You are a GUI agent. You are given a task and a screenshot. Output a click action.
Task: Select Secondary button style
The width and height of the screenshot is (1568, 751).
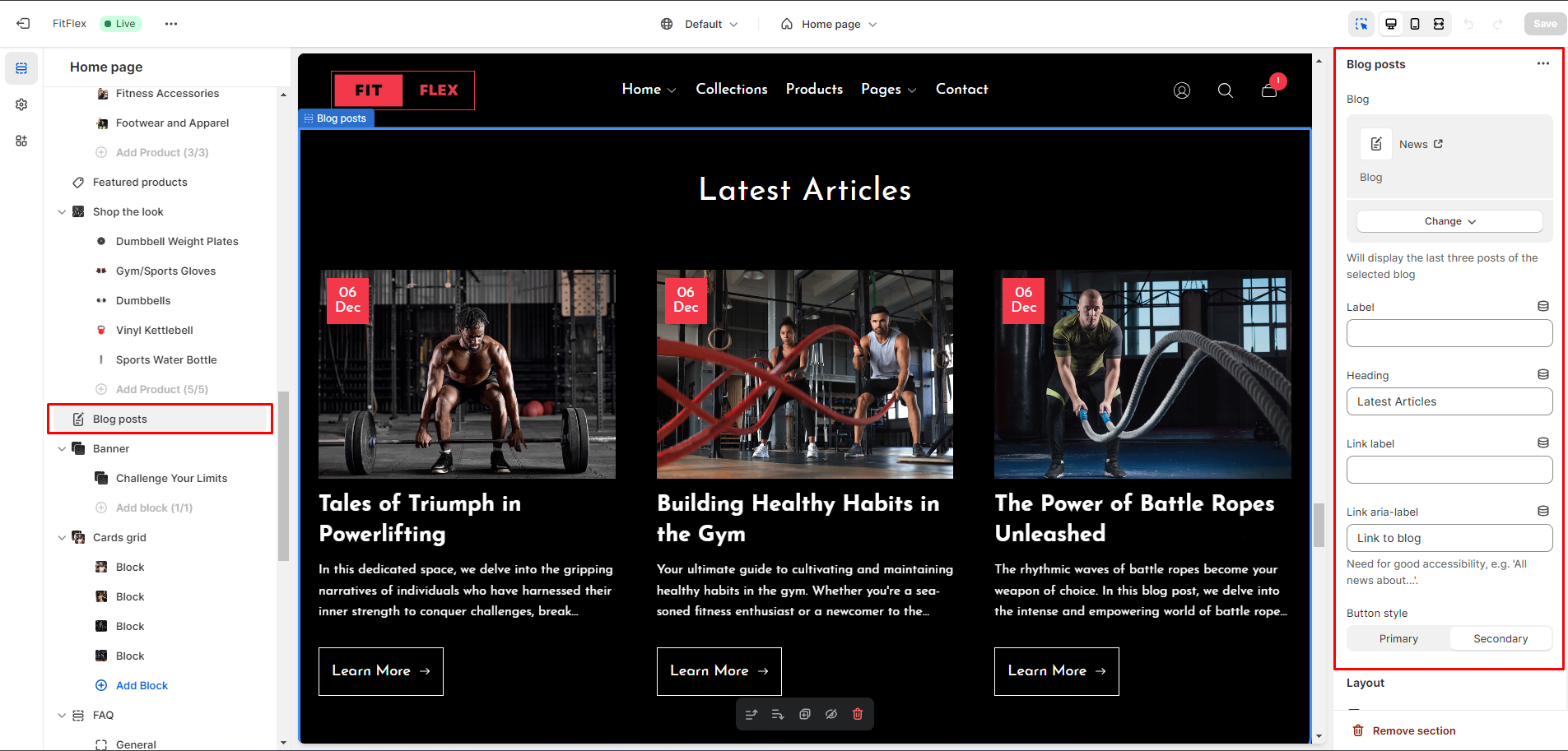click(x=1501, y=638)
